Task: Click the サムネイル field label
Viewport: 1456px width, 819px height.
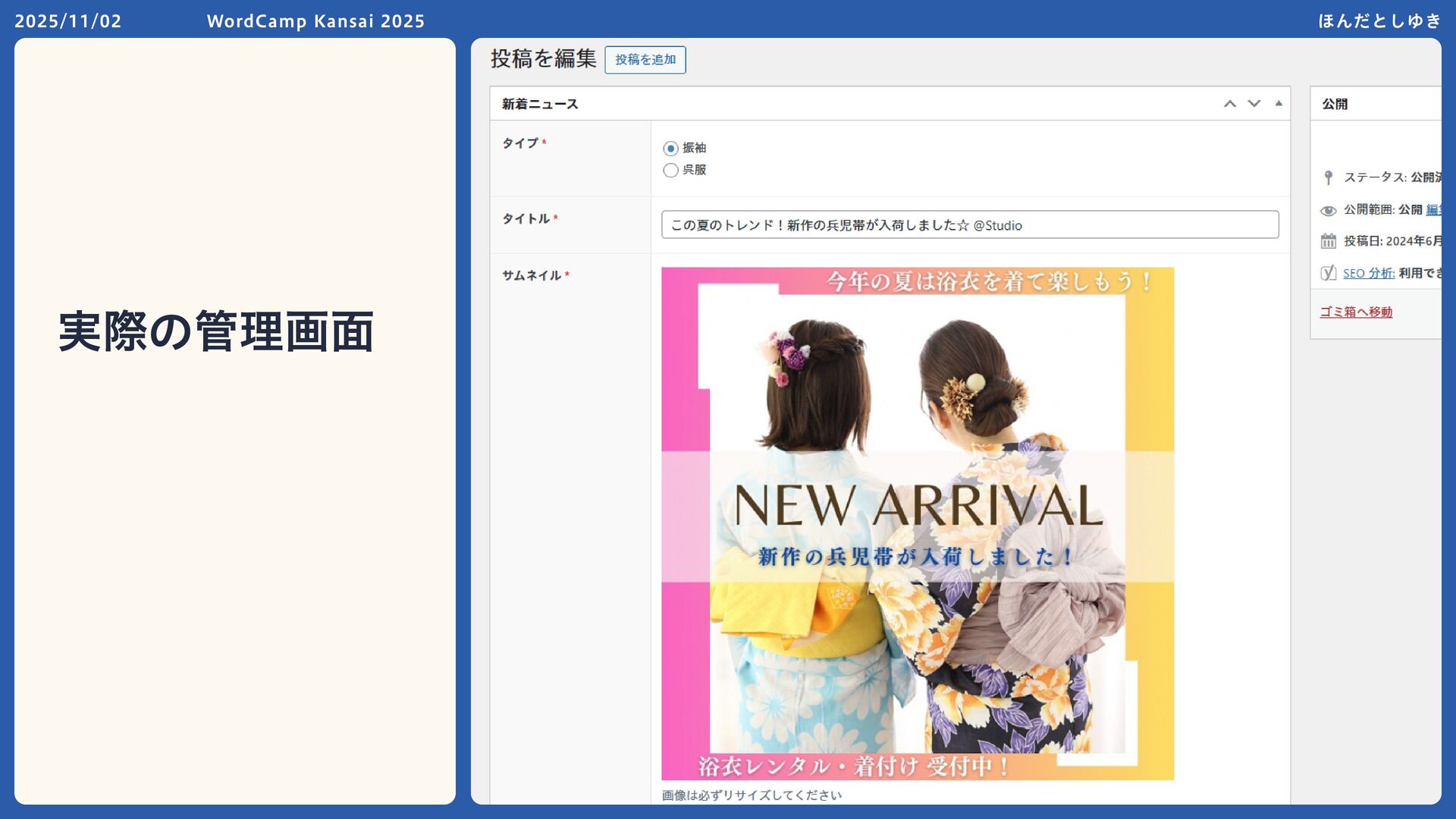Action: [531, 275]
